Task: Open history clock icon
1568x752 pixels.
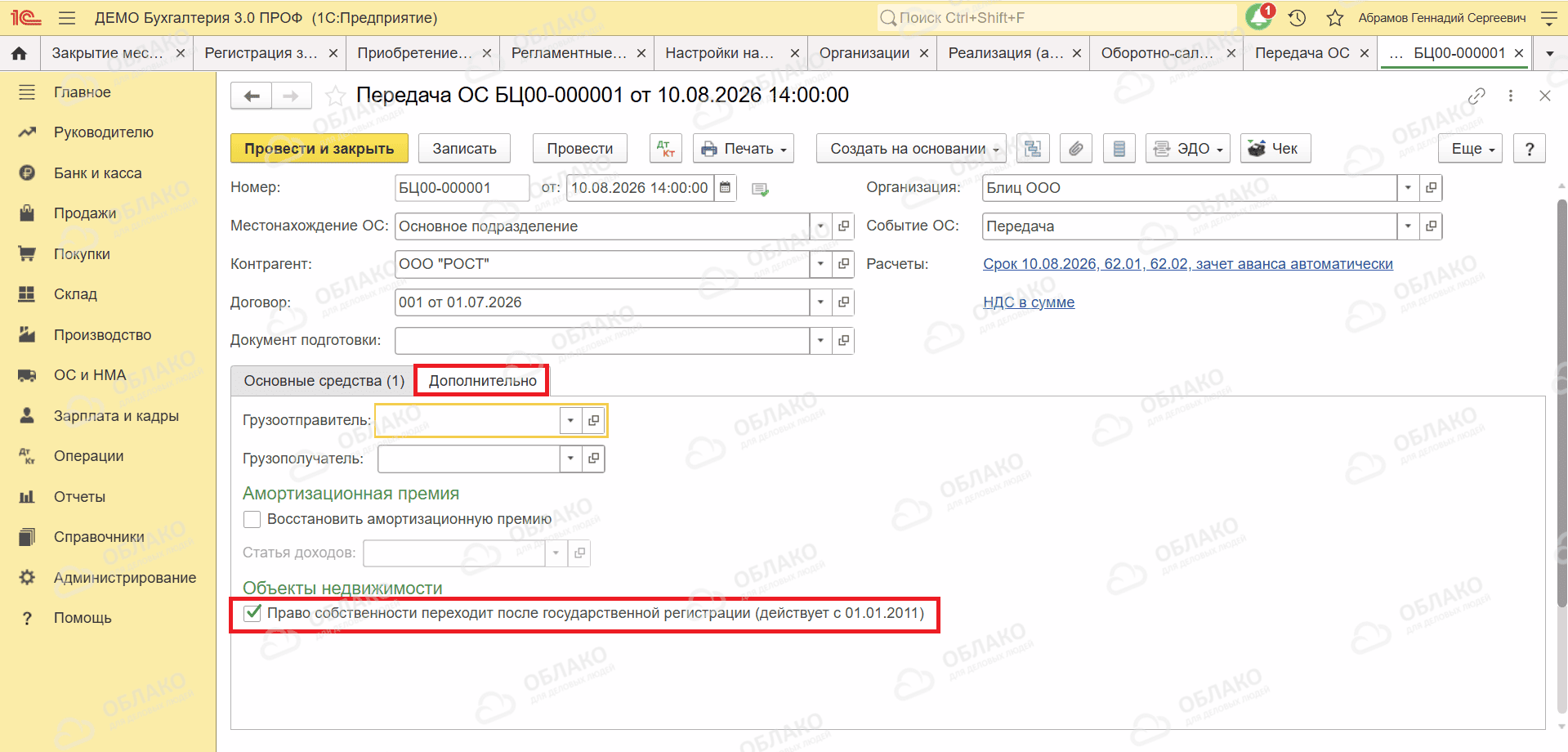Action: click(1297, 18)
